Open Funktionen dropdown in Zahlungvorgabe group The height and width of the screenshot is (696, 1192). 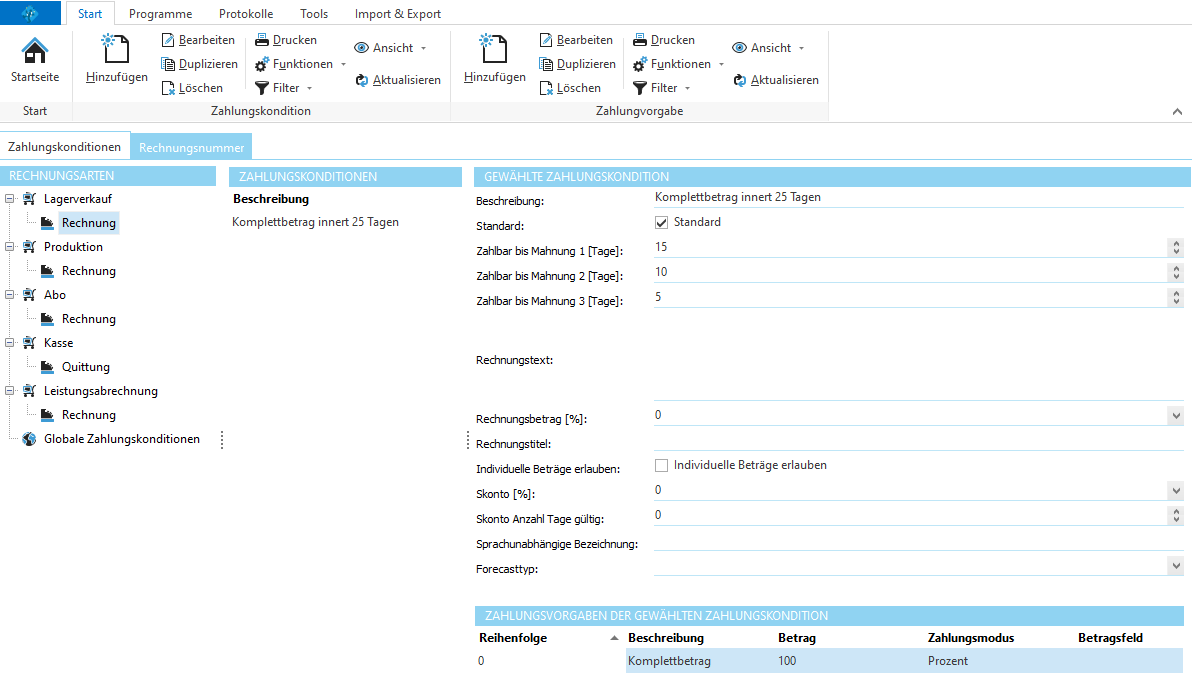point(678,64)
